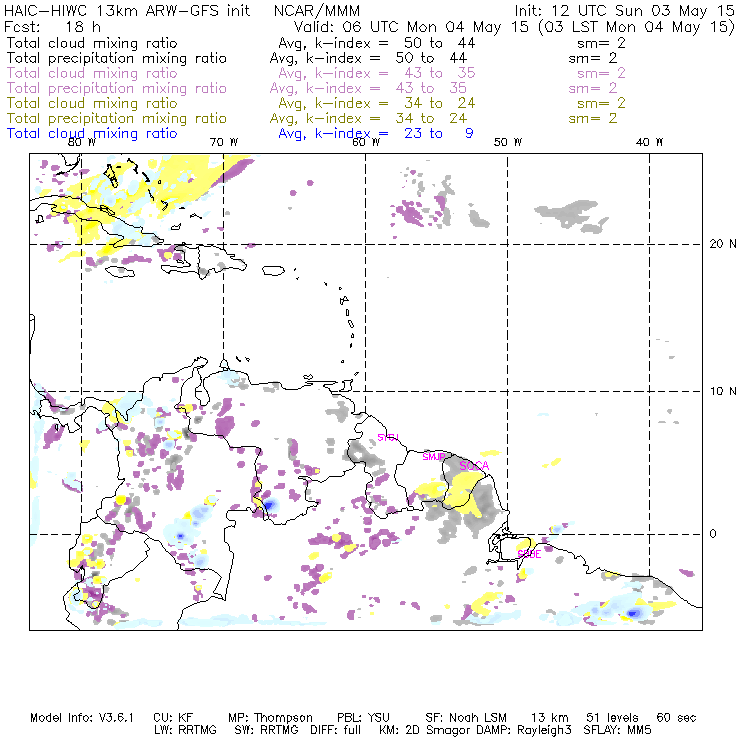This screenshot has height=740, width=740.
Task: Click 'sm= 2' on the olive precipitation row
Action: [593, 118]
